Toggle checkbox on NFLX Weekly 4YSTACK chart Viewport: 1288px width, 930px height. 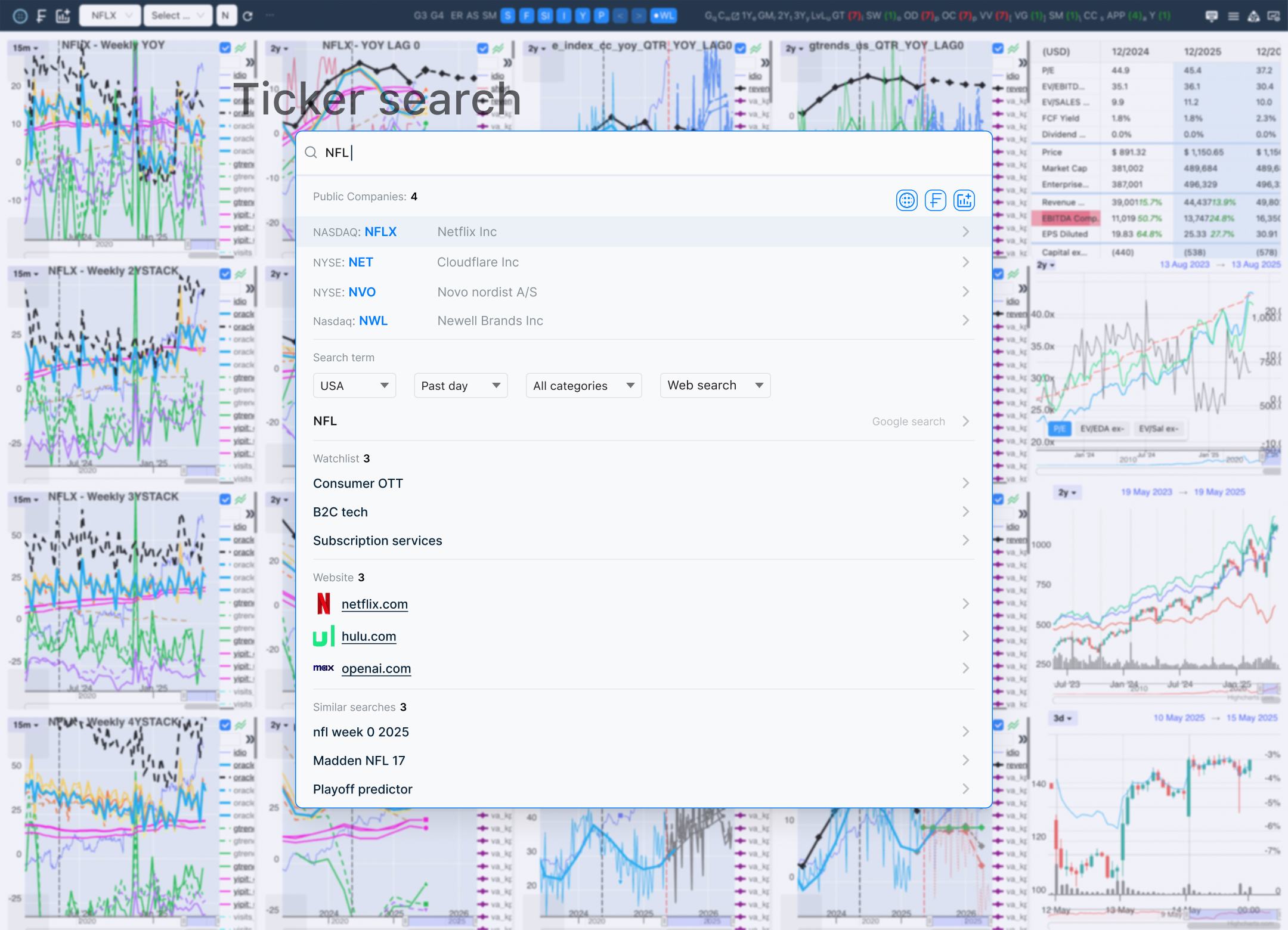[x=225, y=725]
